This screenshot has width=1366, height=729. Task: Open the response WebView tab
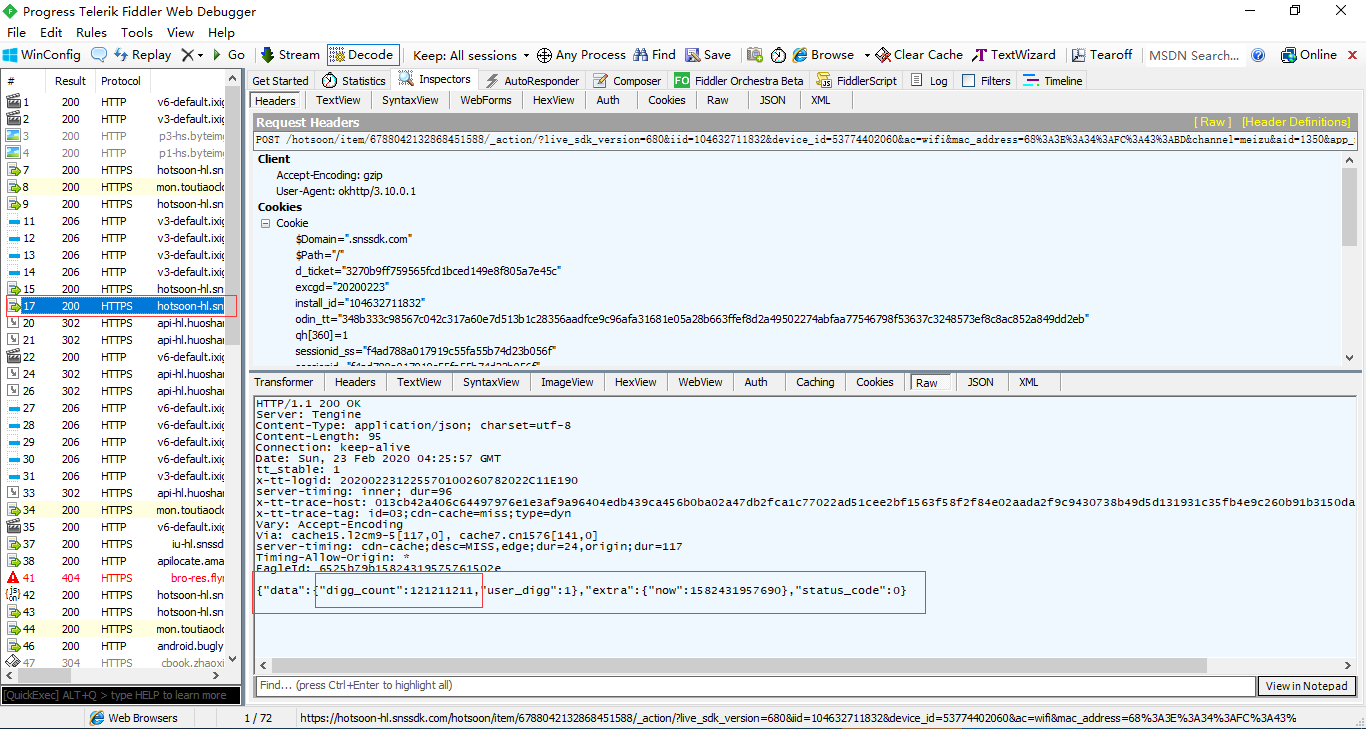pos(700,382)
